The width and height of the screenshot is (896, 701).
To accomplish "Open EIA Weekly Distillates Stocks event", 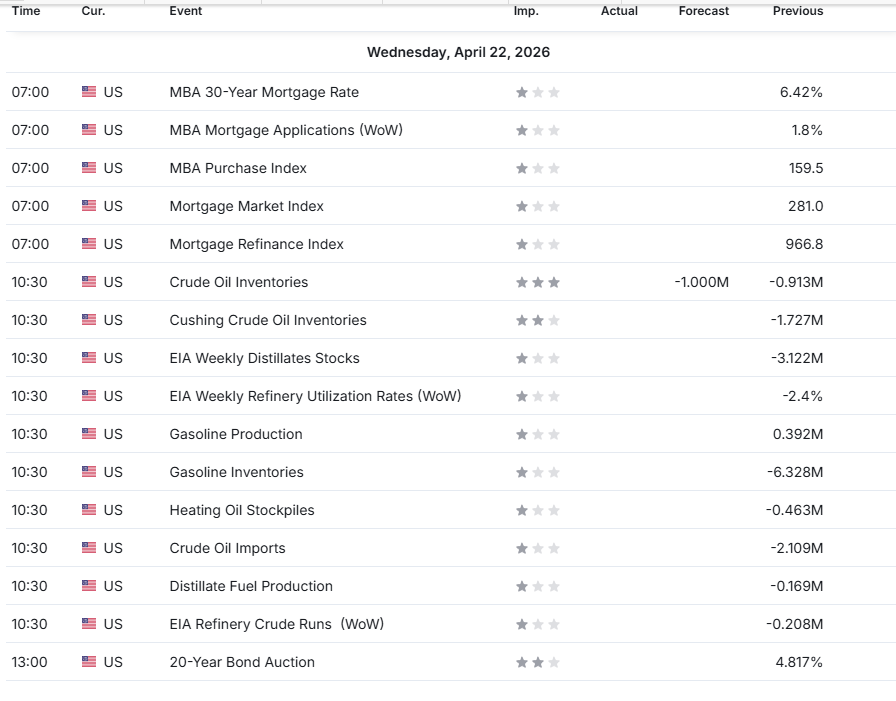I will (x=265, y=358).
